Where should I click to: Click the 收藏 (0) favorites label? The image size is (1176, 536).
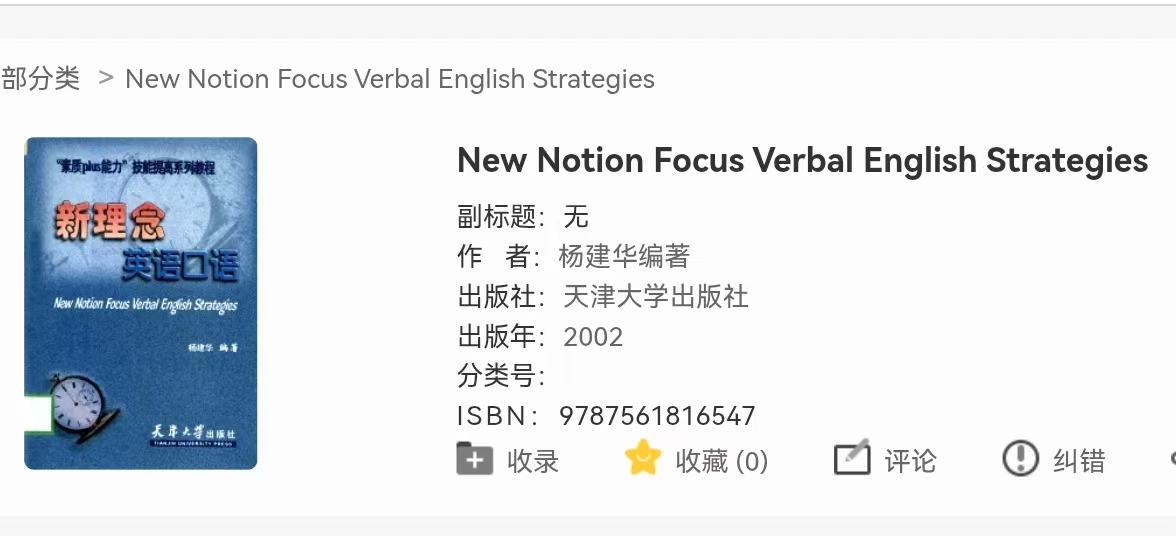(x=721, y=461)
